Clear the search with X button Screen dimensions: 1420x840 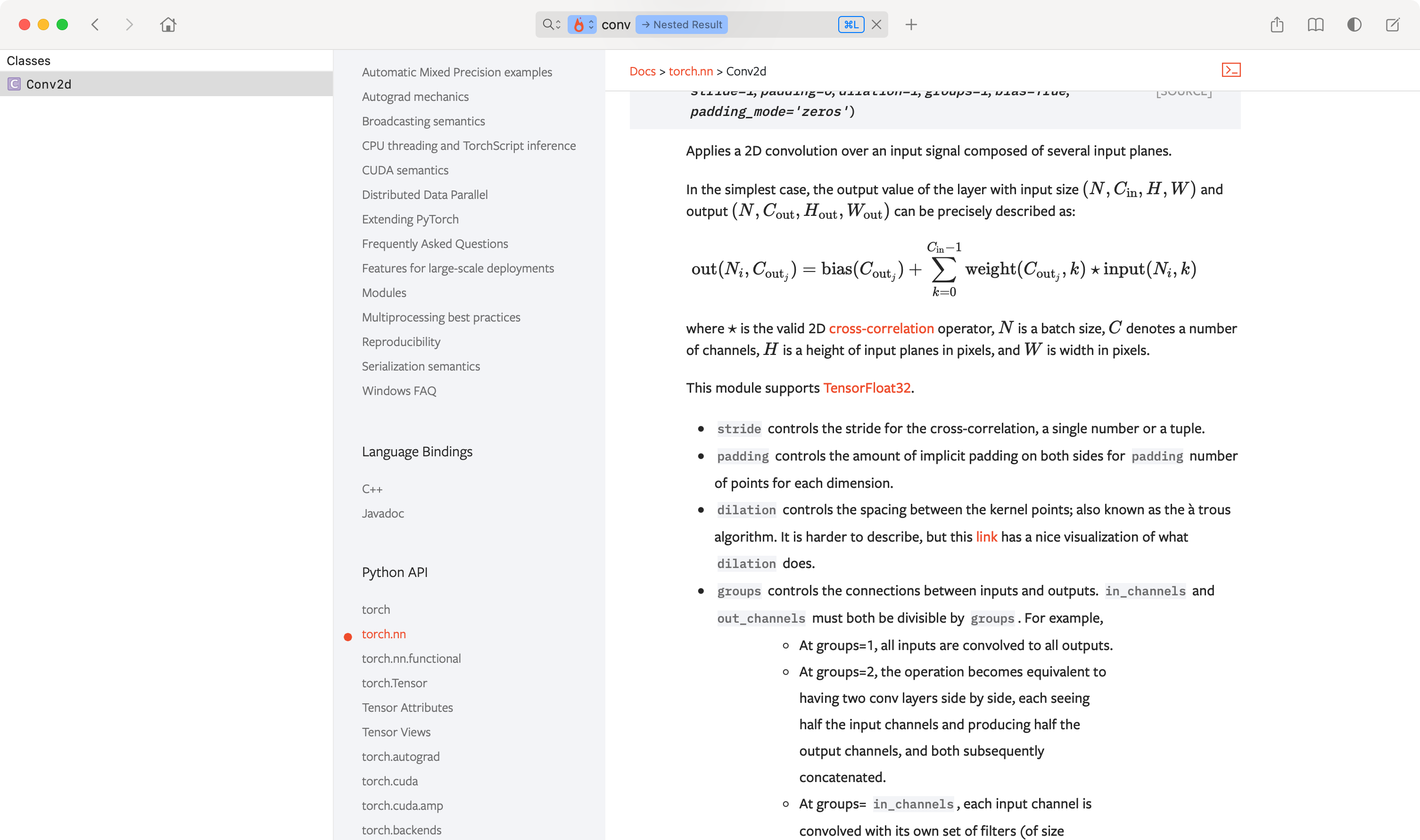tap(876, 25)
